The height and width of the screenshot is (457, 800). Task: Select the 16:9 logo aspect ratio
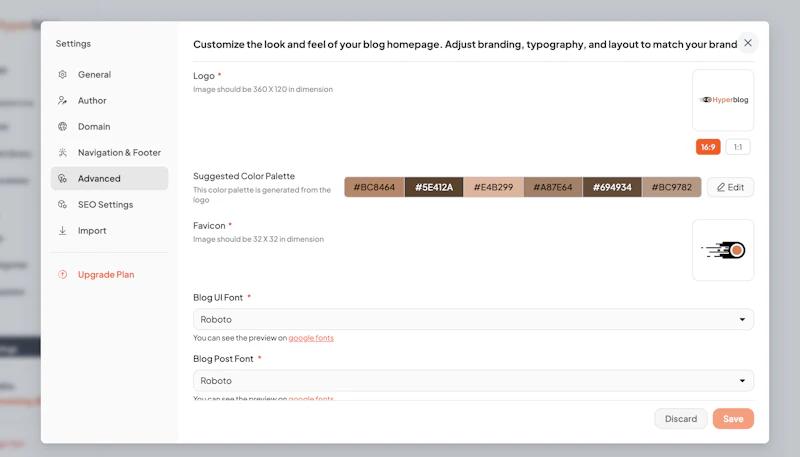pyautogui.click(x=708, y=147)
